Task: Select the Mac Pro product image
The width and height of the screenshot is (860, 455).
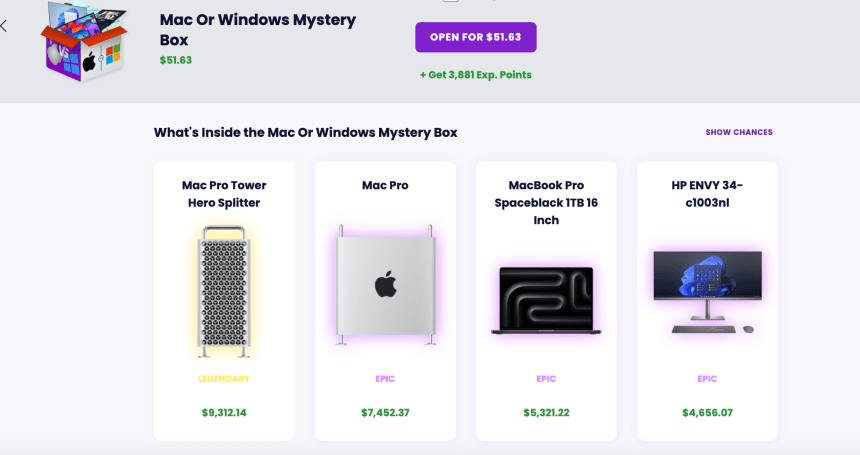Action: pyautogui.click(x=385, y=285)
